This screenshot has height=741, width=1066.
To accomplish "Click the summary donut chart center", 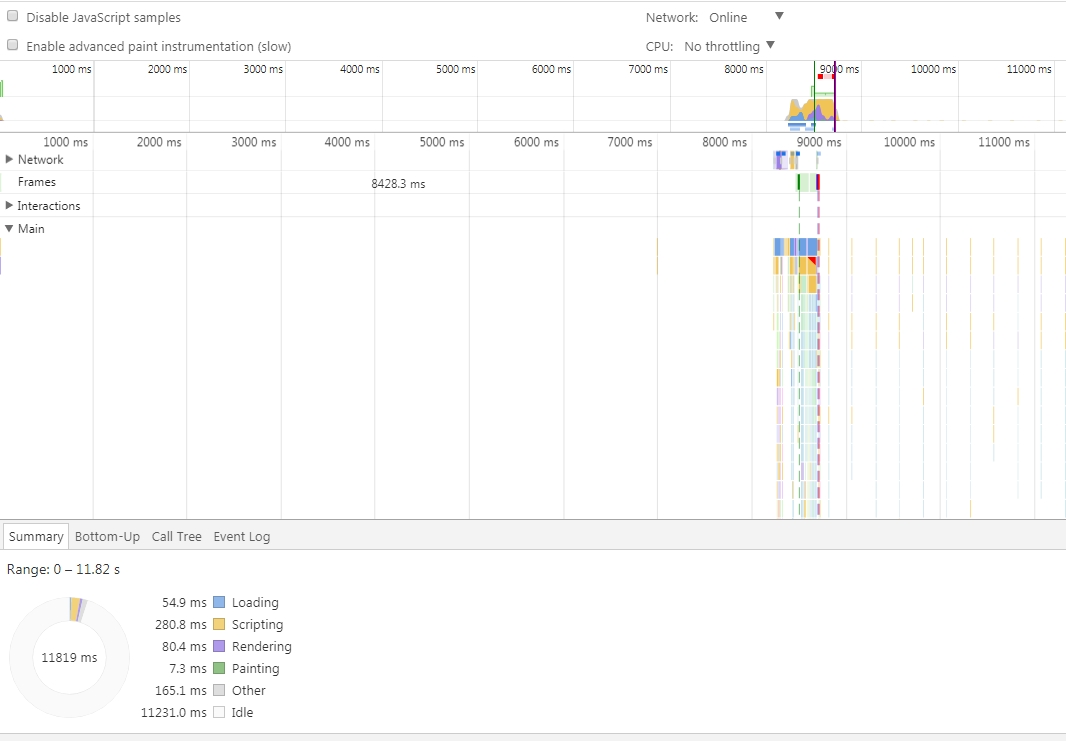I will point(69,658).
